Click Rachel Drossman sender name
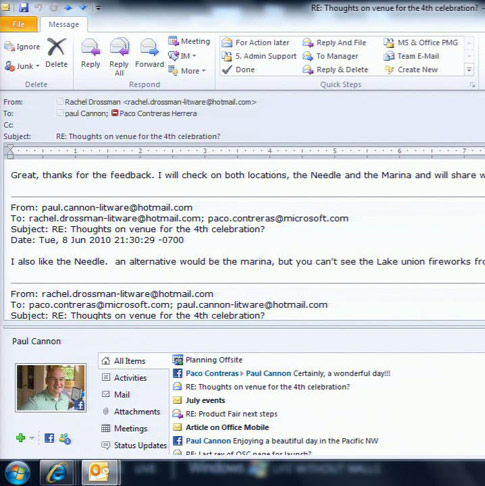Screen dimensions: 485x486 point(93,102)
